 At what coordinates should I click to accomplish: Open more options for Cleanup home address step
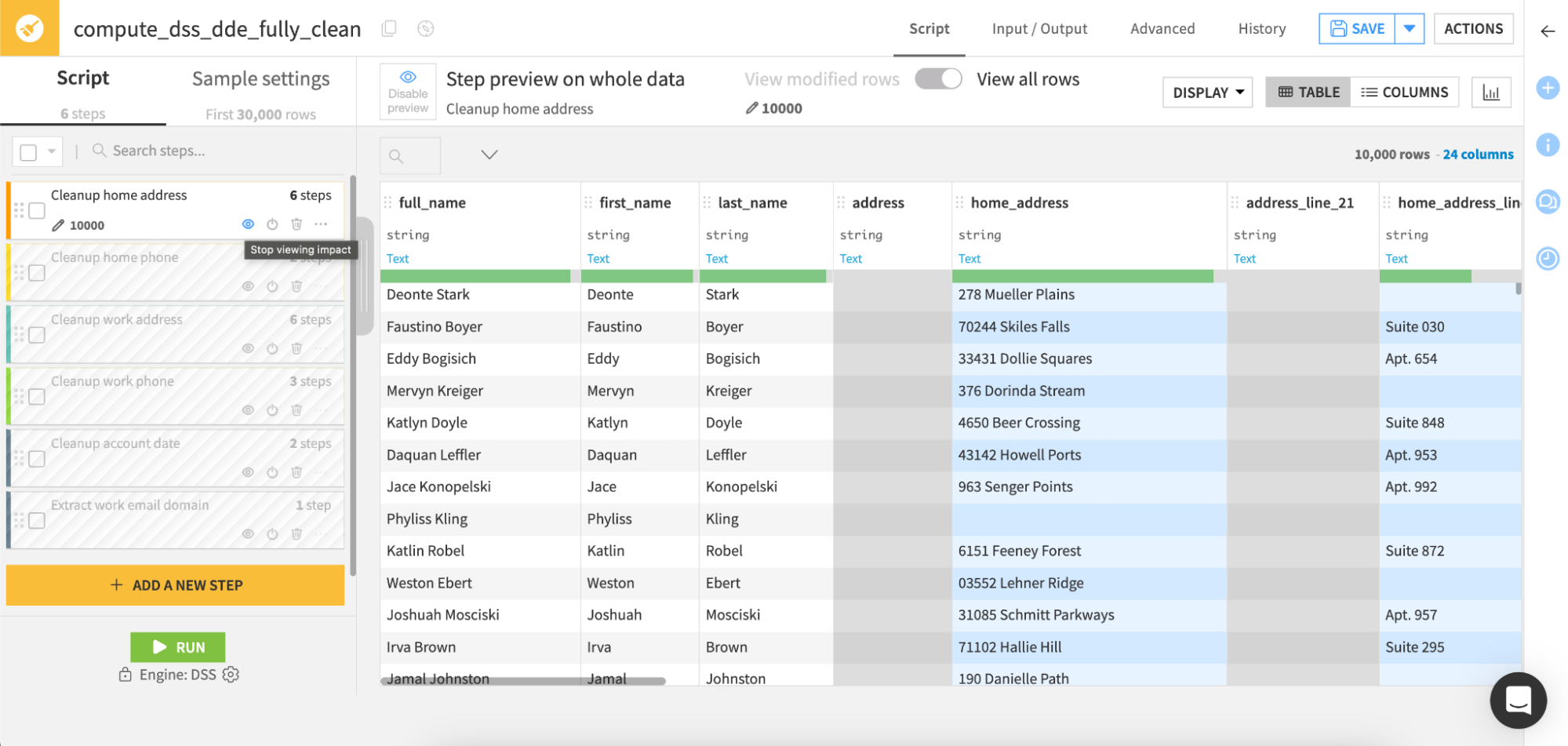tap(320, 224)
